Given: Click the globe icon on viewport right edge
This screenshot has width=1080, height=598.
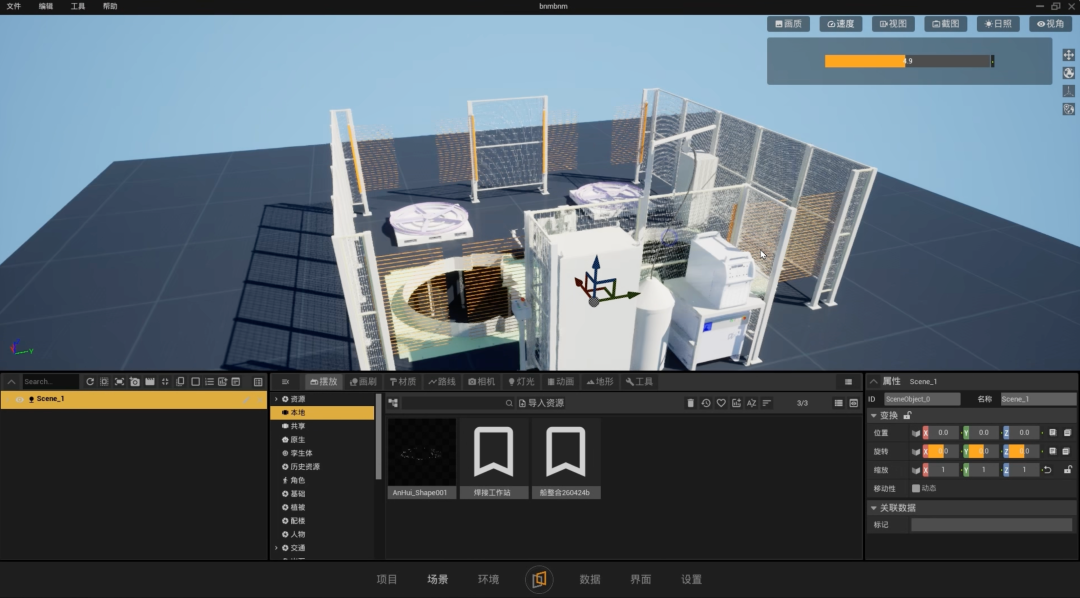Looking at the screenshot, I should [1068, 73].
